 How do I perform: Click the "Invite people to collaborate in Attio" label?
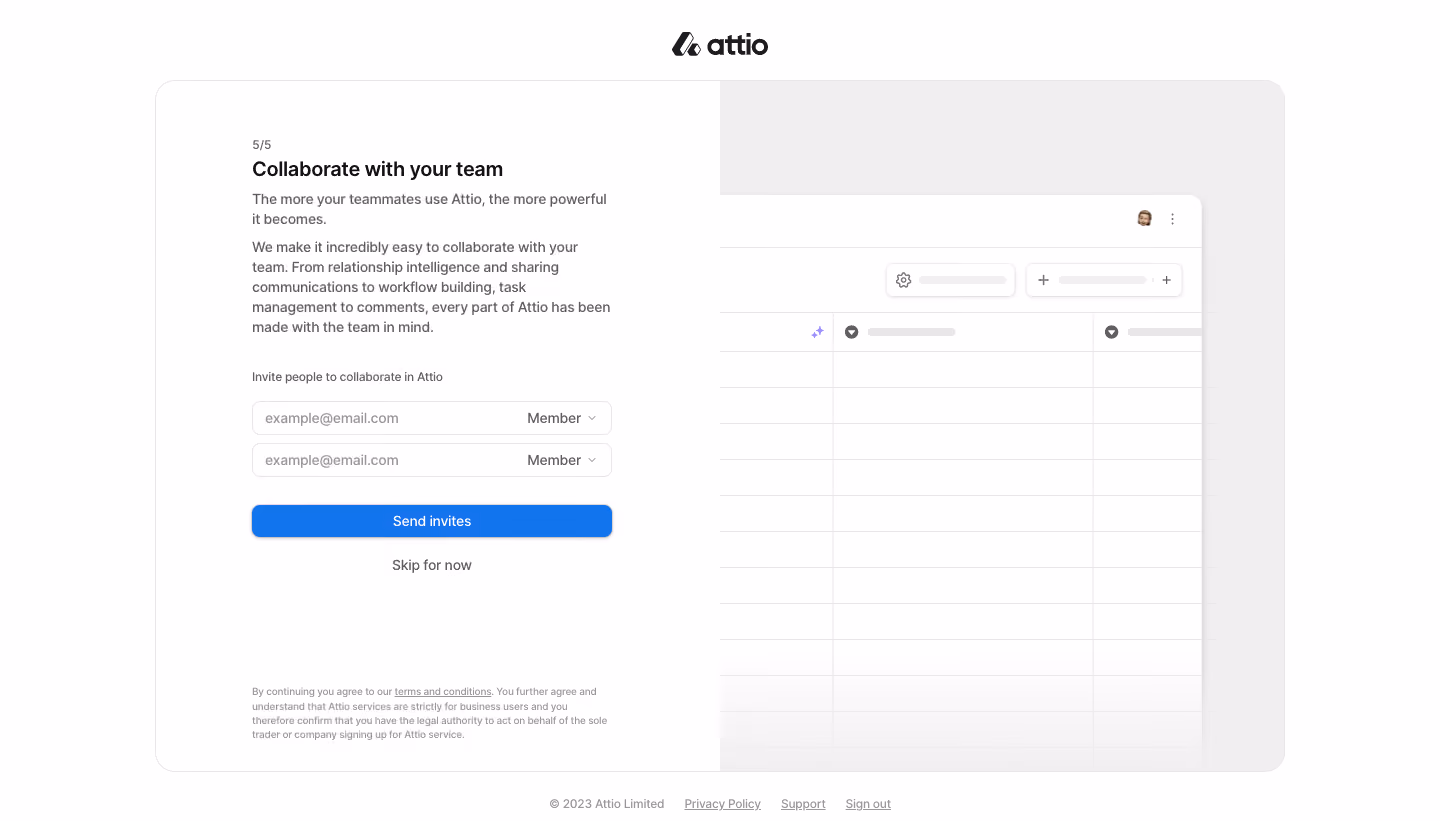pyautogui.click(x=347, y=377)
